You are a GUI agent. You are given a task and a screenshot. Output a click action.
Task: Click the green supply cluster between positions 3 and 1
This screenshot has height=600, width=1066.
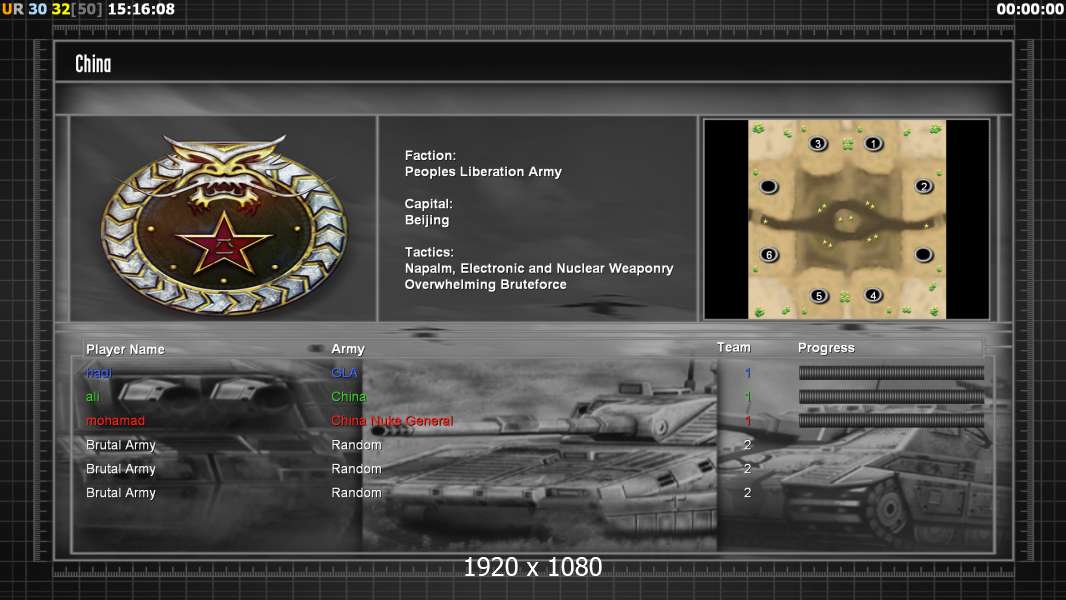pyautogui.click(x=847, y=144)
